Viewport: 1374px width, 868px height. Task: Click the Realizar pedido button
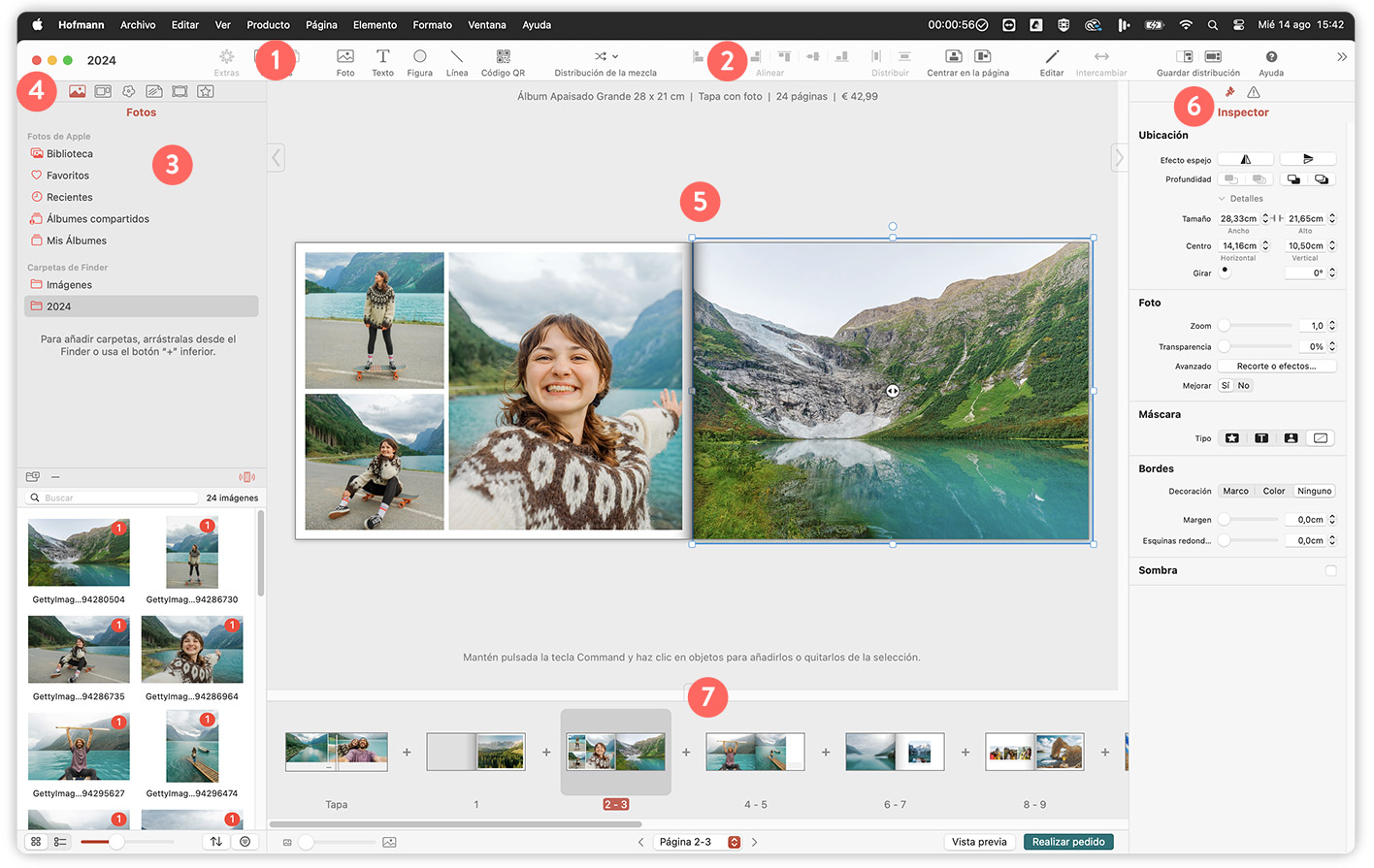1067,842
